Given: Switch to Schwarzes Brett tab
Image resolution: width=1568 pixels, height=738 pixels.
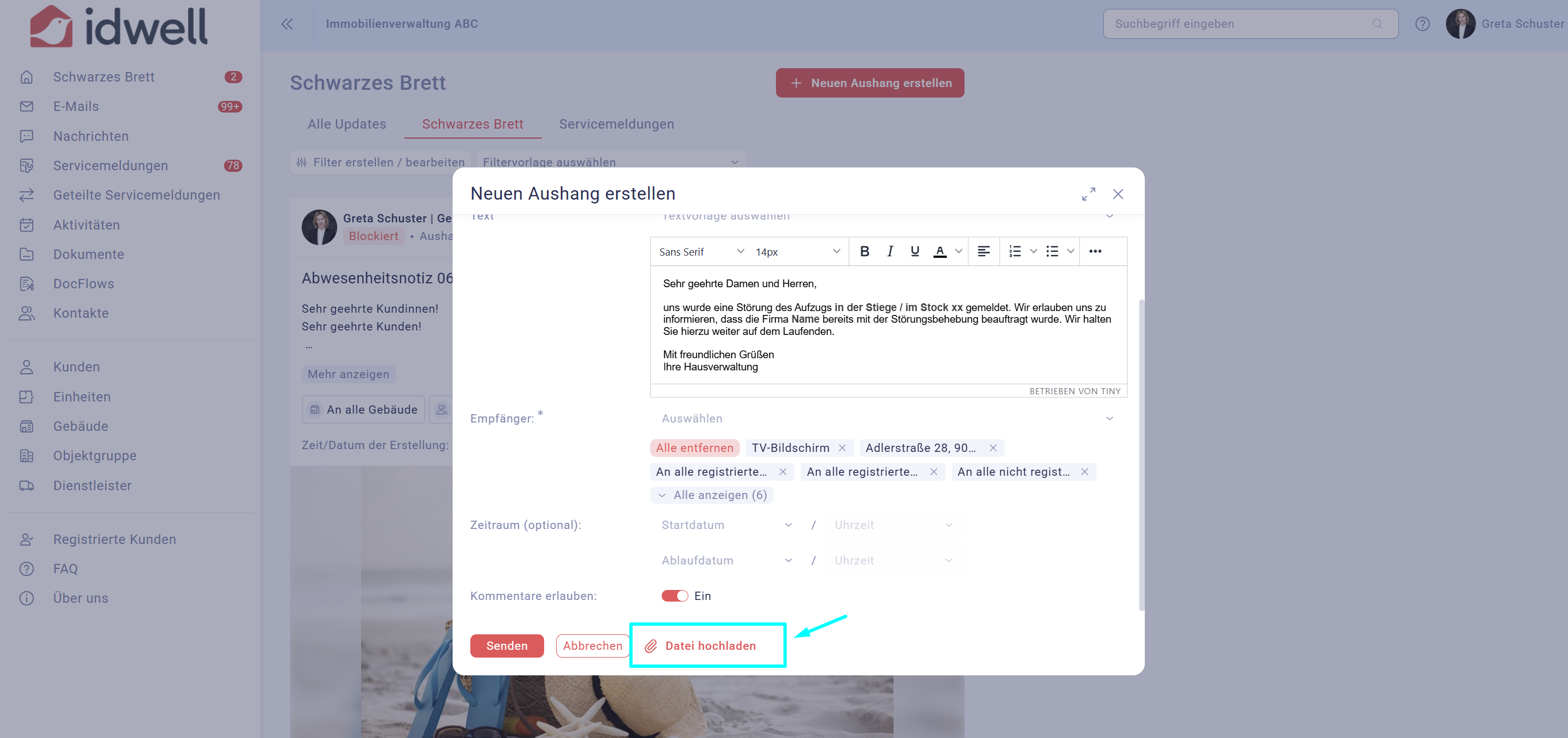Looking at the screenshot, I should click(473, 124).
